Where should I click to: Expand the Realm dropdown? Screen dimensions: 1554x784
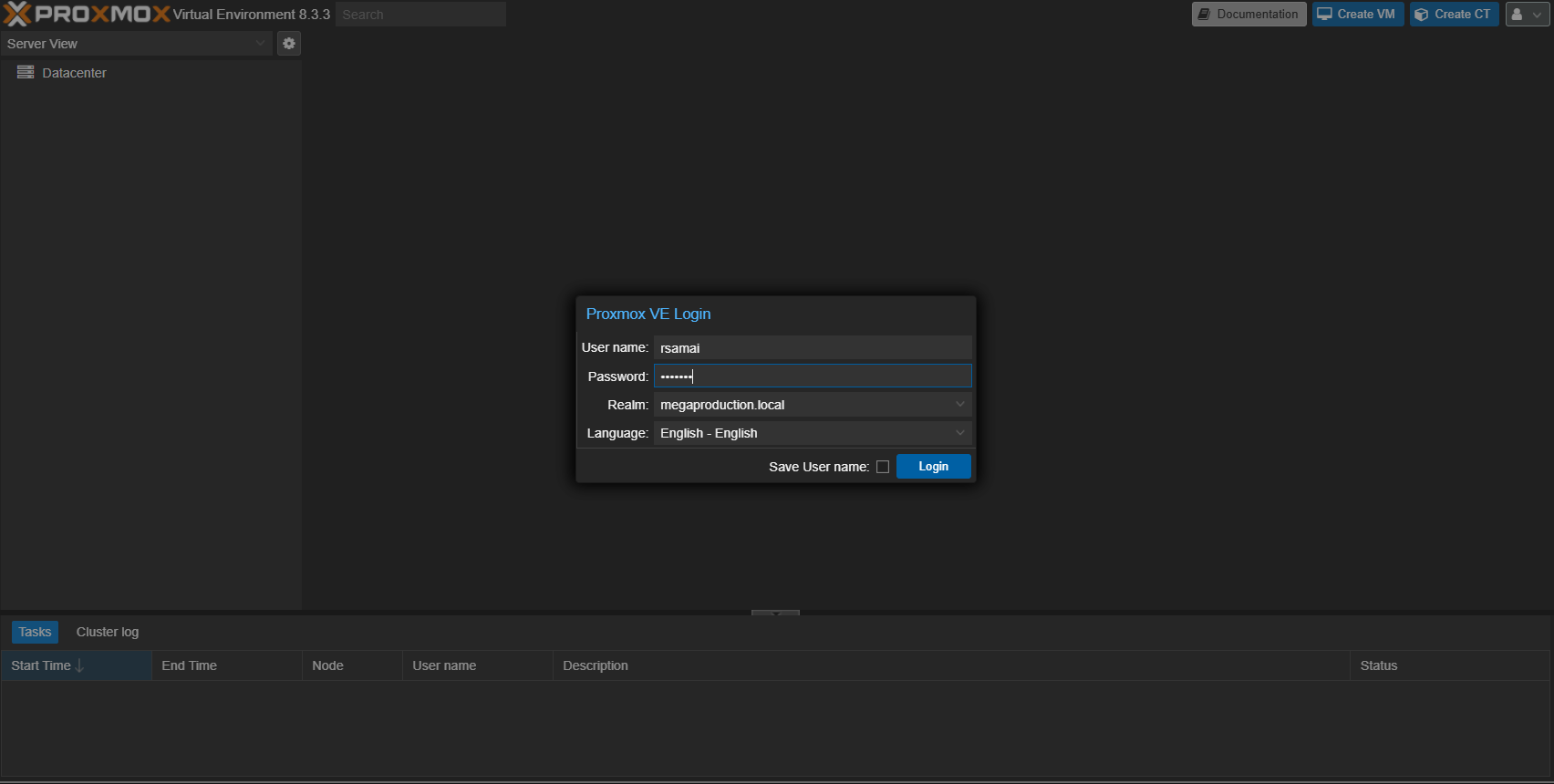959,405
